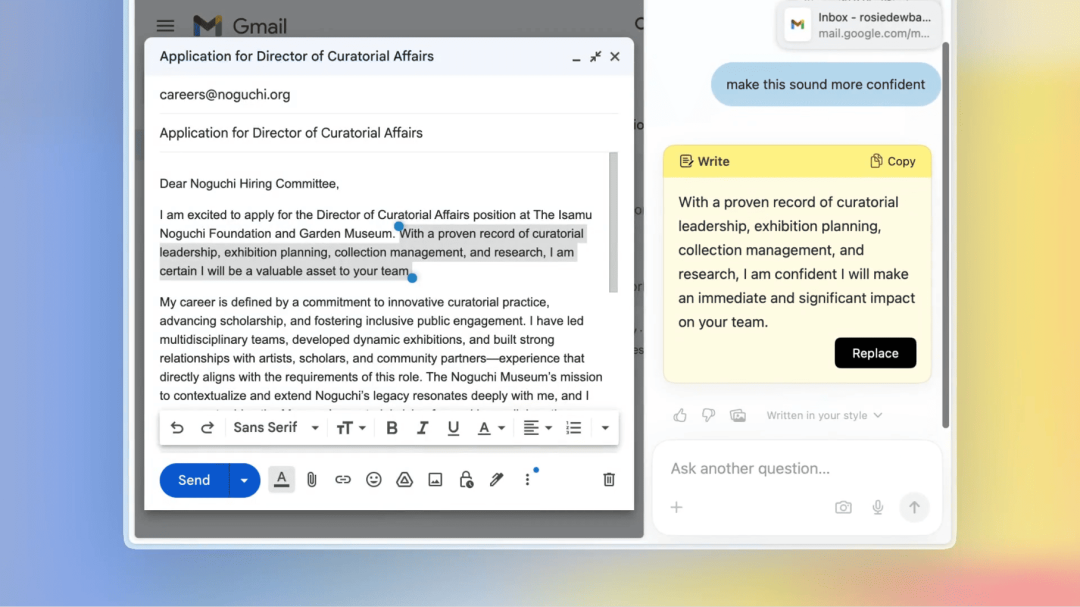This screenshot has width=1080, height=607.
Task: Click the recipient careers@noguchi.org field
Action: click(389, 94)
